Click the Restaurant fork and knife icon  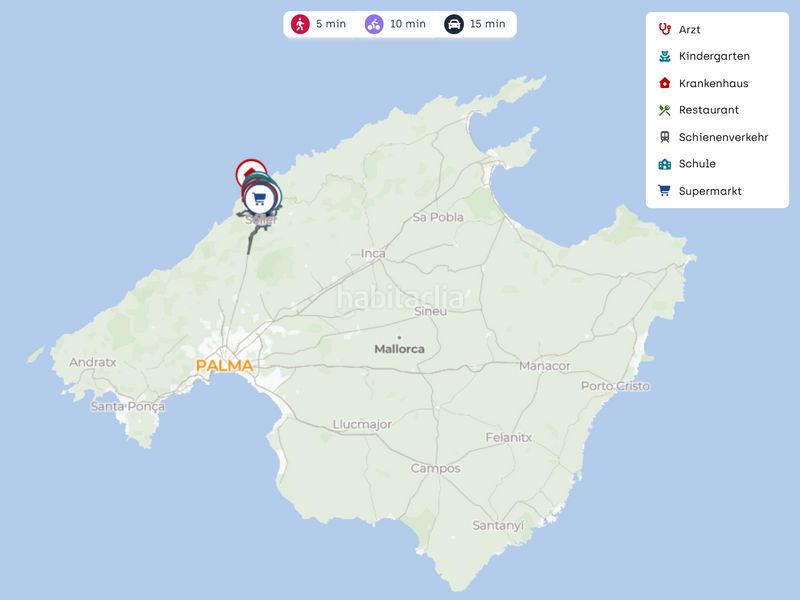tap(664, 110)
